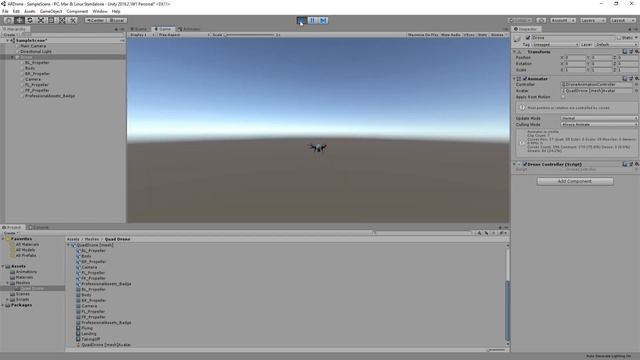Open the Free Aspect dropdown

184,35
